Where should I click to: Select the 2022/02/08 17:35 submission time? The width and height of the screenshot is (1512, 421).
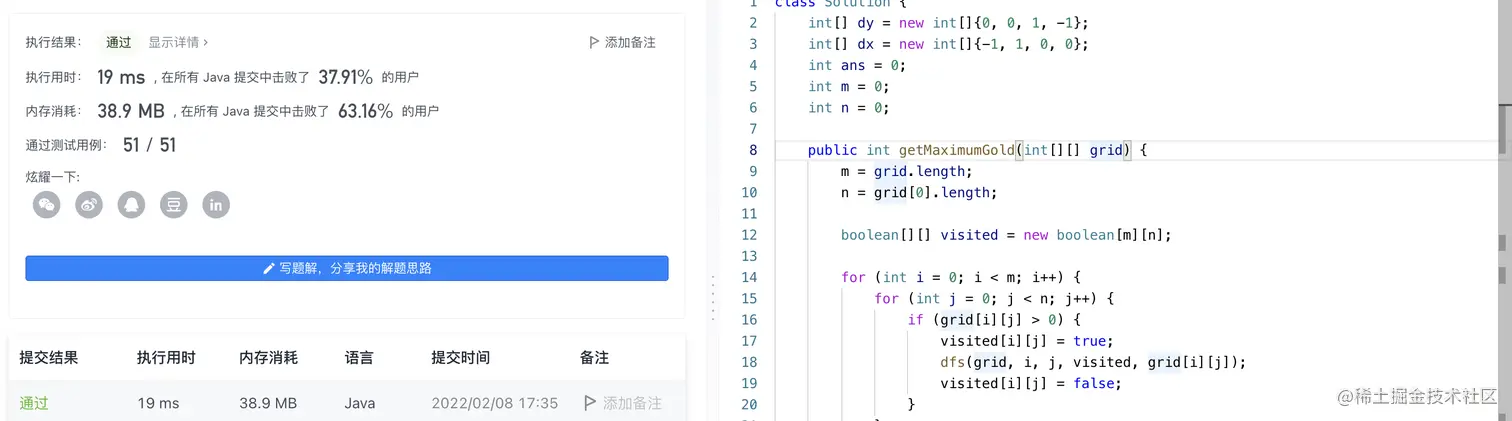pyautogui.click(x=495, y=403)
